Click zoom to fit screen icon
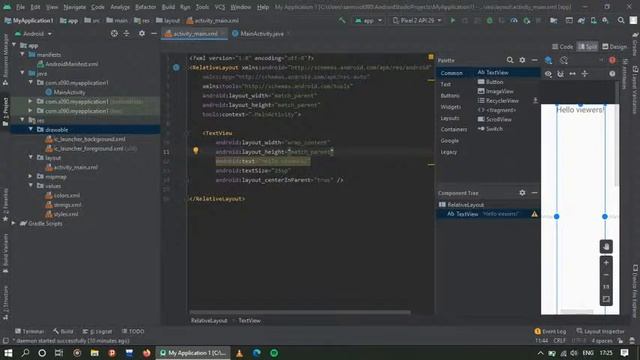640x360 pixels. (x=606, y=299)
